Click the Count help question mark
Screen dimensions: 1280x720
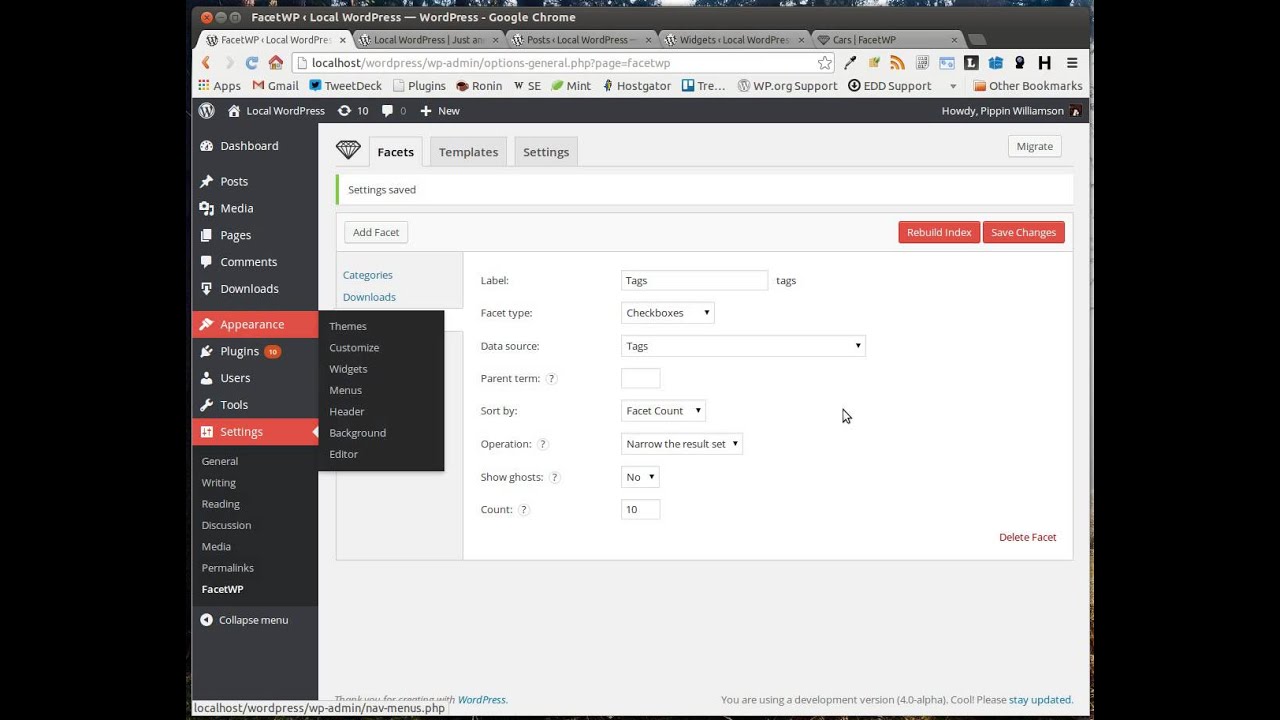524,510
